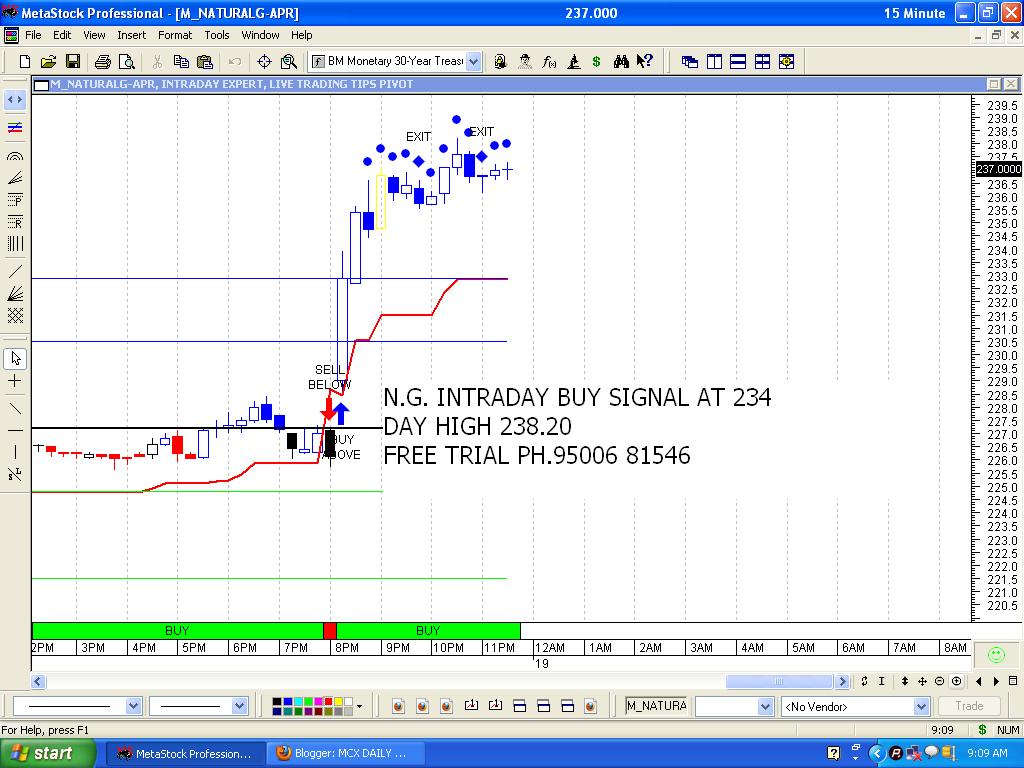Open the empty combo box beside M_NATURA
This screenshot has height=768, width=1024.
point(735,706)
